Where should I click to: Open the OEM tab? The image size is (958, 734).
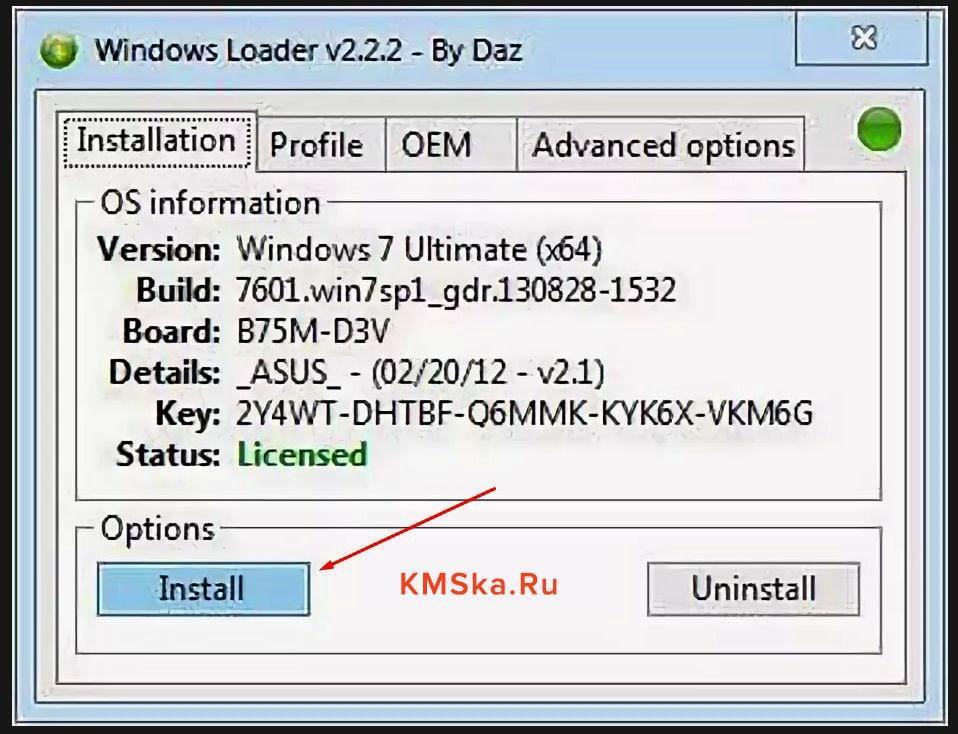click(x=451, y=145)
